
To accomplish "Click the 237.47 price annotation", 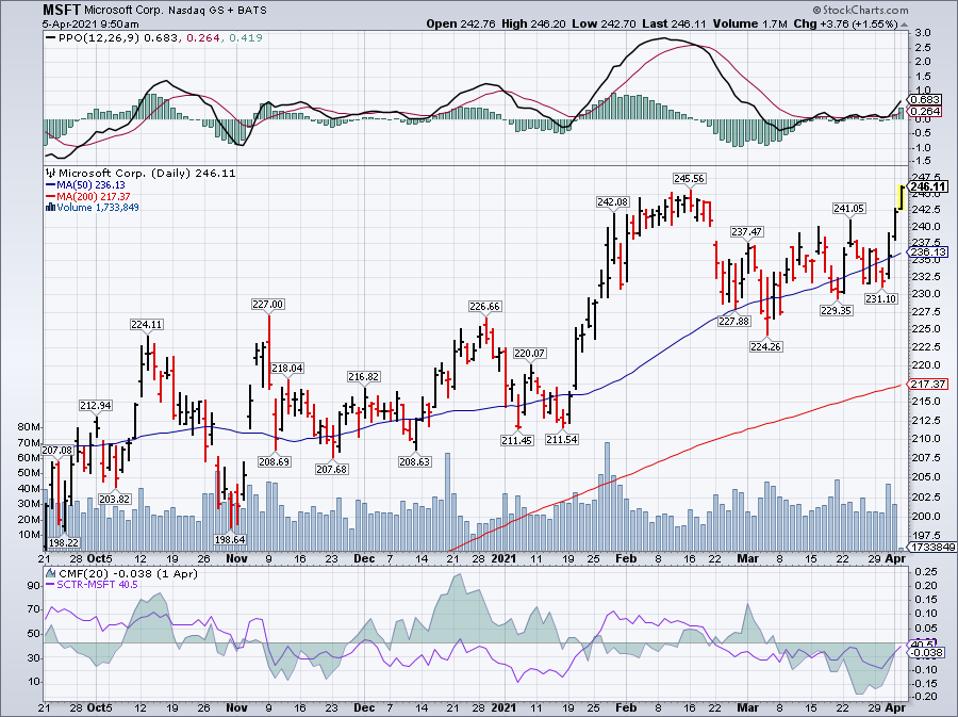I will click(x=747, y=232).
